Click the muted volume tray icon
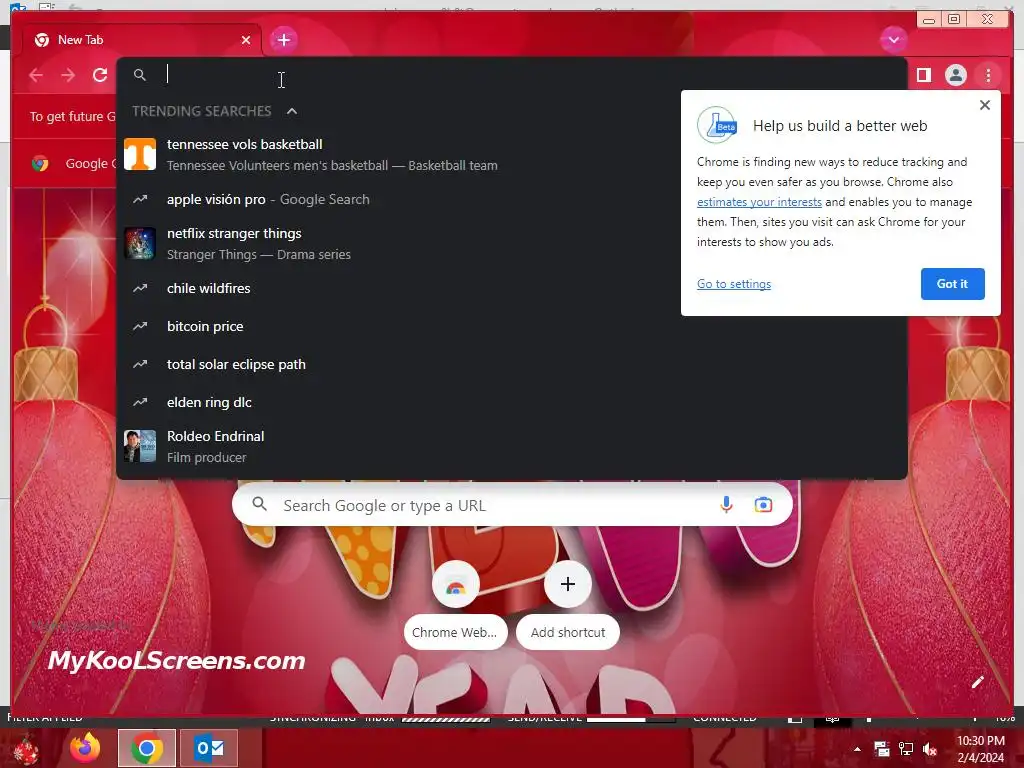 929,749
